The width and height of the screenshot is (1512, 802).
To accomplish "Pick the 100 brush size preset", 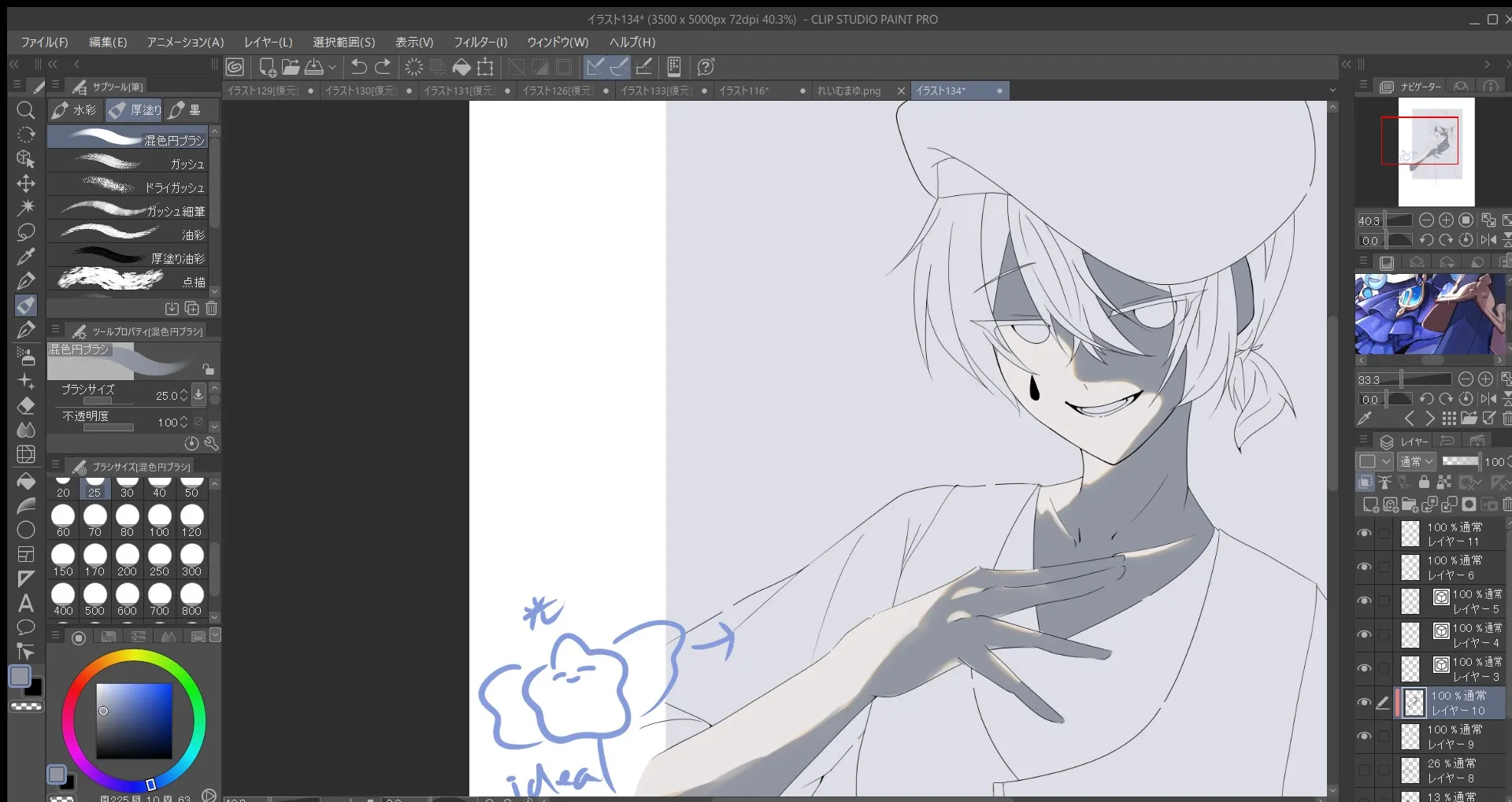I will tap(159, 521).
